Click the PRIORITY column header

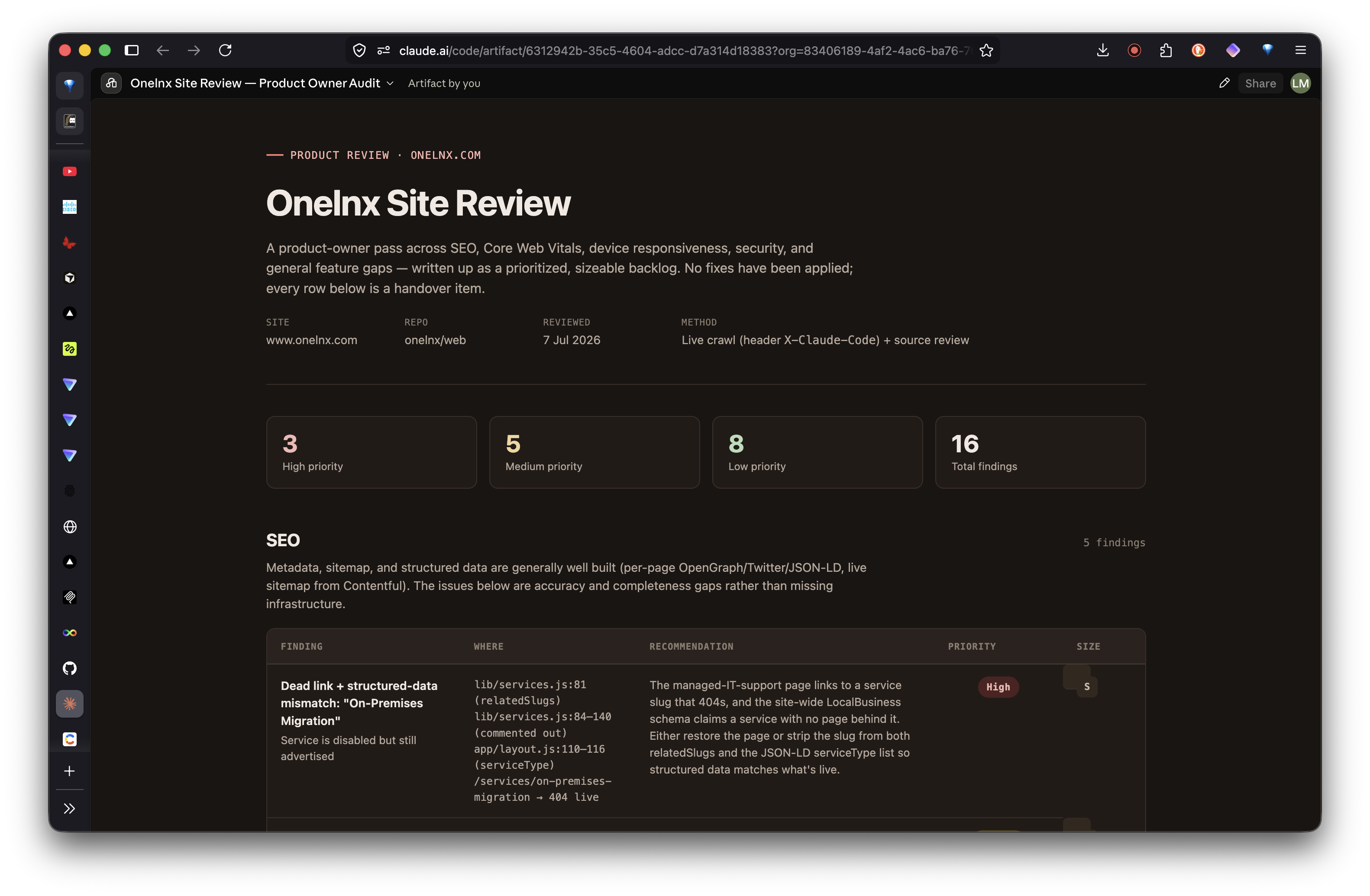972,646
